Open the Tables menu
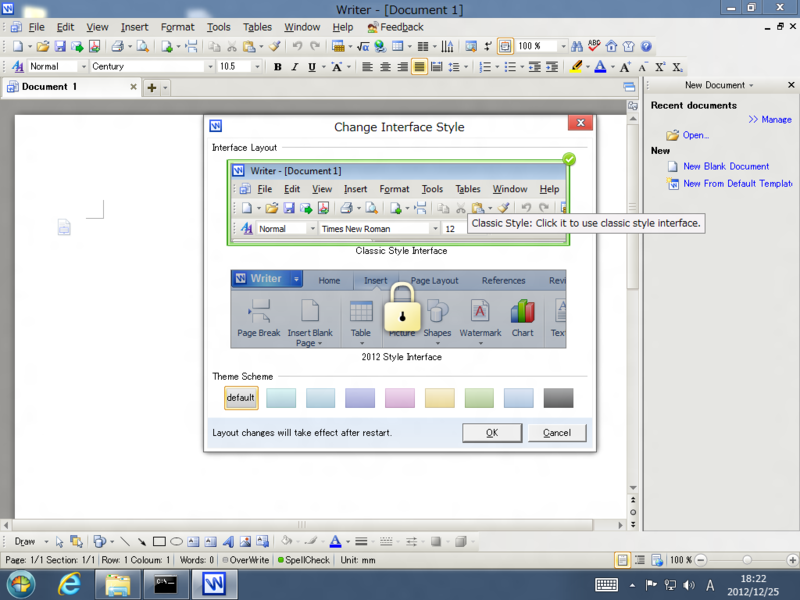 point(257,27)
